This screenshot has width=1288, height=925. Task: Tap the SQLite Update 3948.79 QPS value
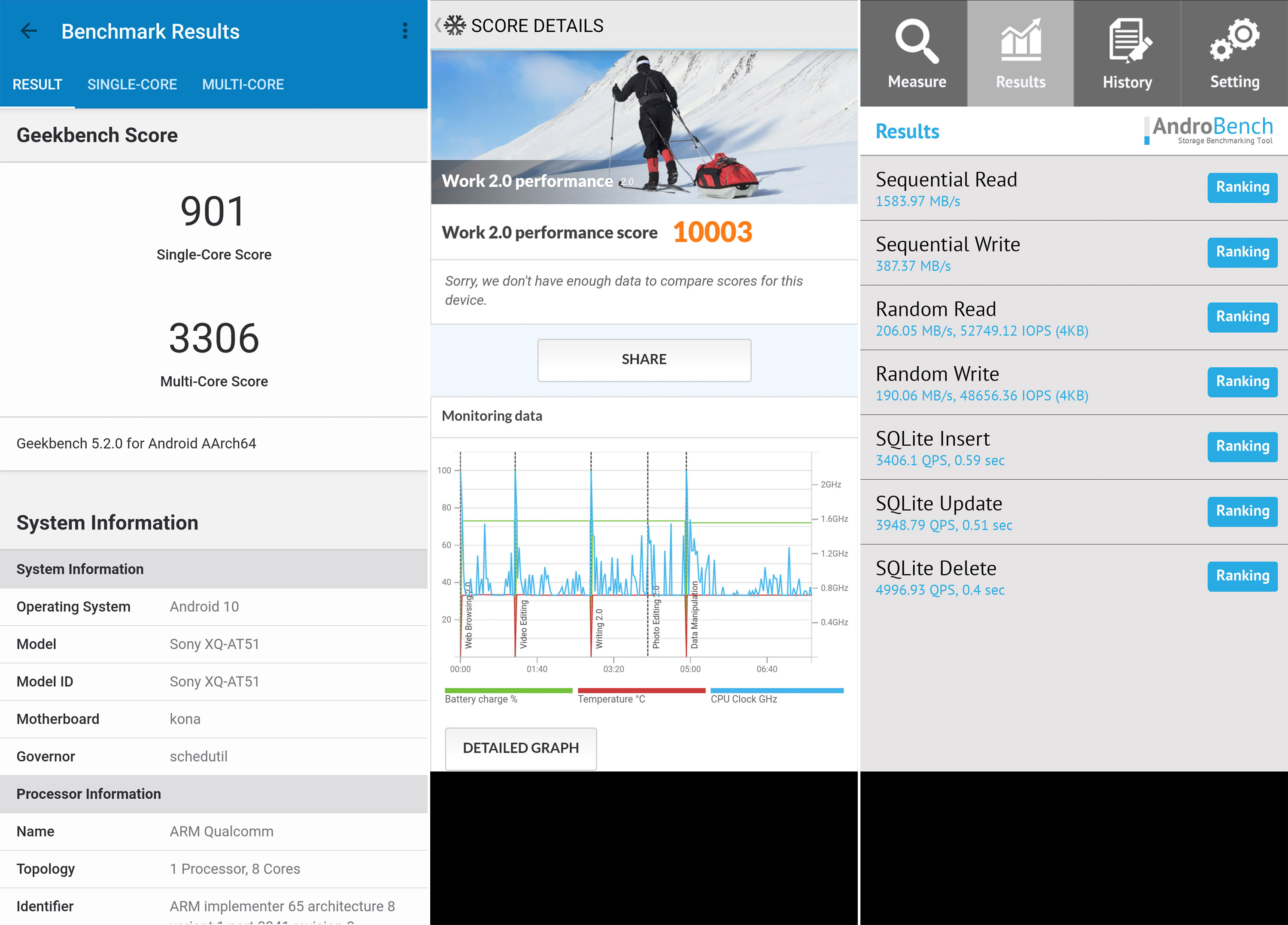pos(944,525)
